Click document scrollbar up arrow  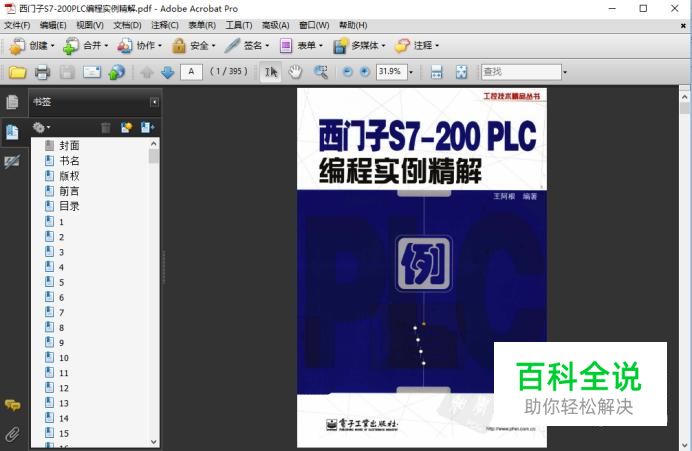coord(684,97)
